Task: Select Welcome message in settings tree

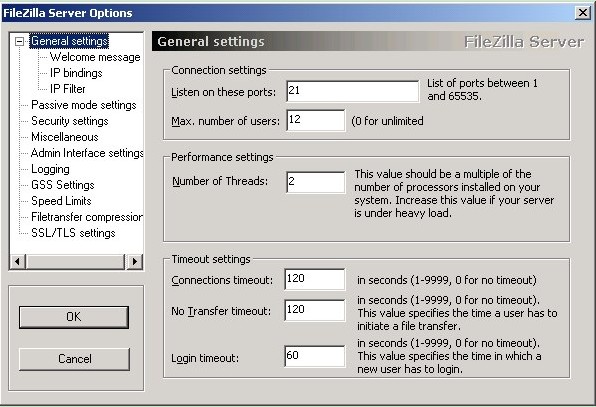Action: pos(95,57)
